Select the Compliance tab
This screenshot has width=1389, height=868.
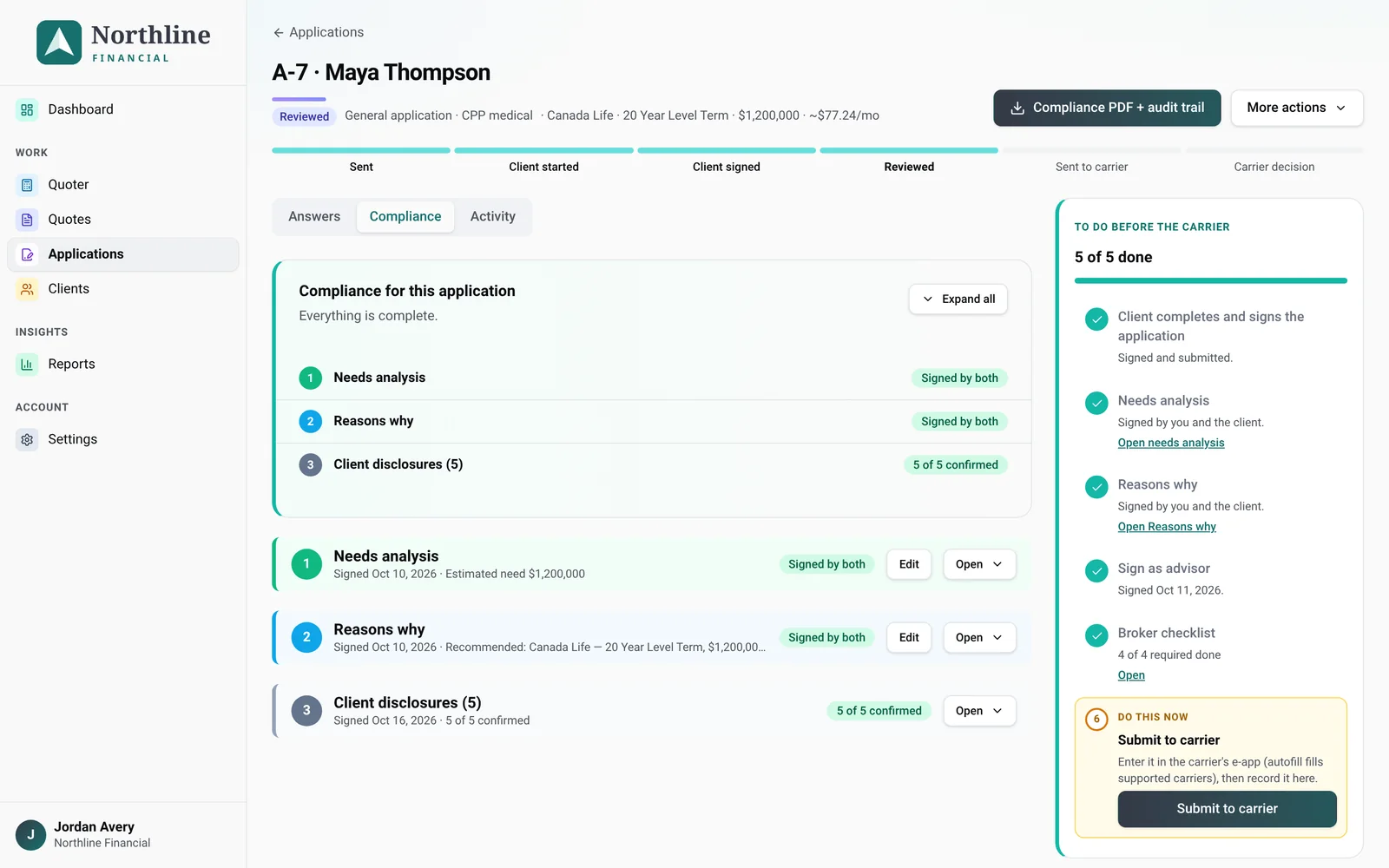(x=405, y=217)
